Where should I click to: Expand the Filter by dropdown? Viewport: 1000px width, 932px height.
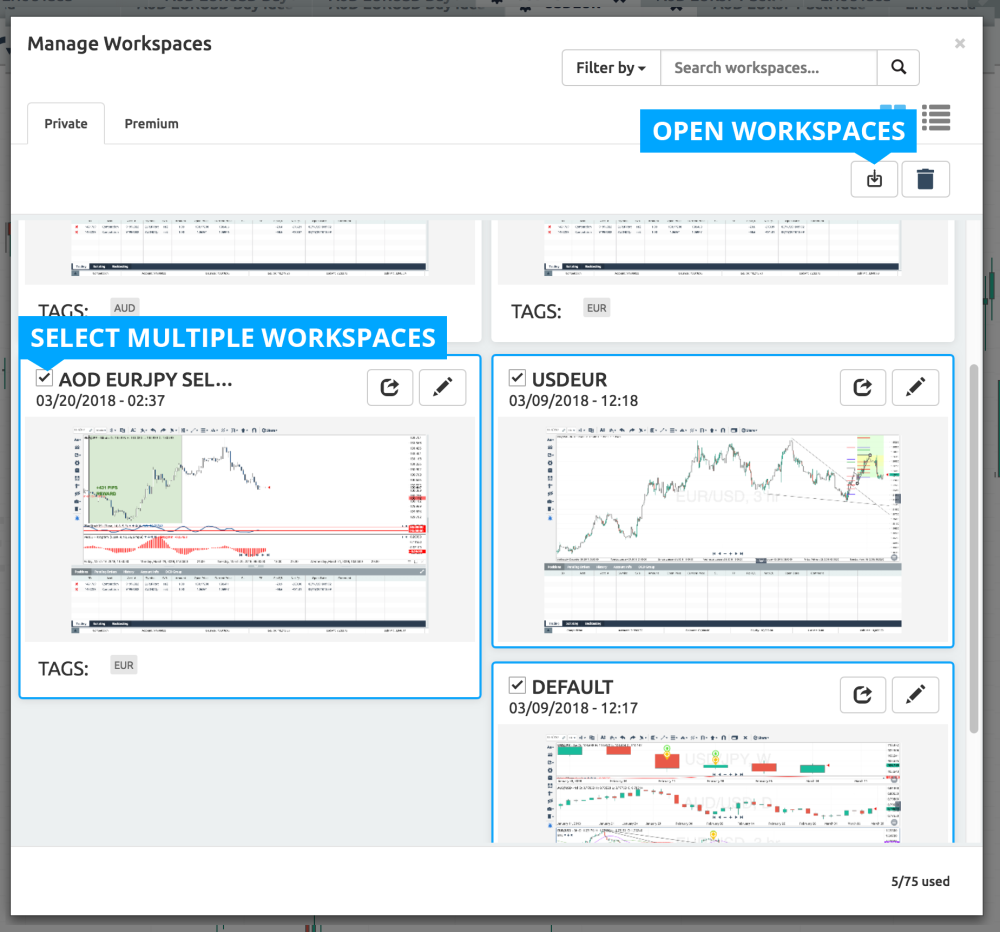coord(611,68)
